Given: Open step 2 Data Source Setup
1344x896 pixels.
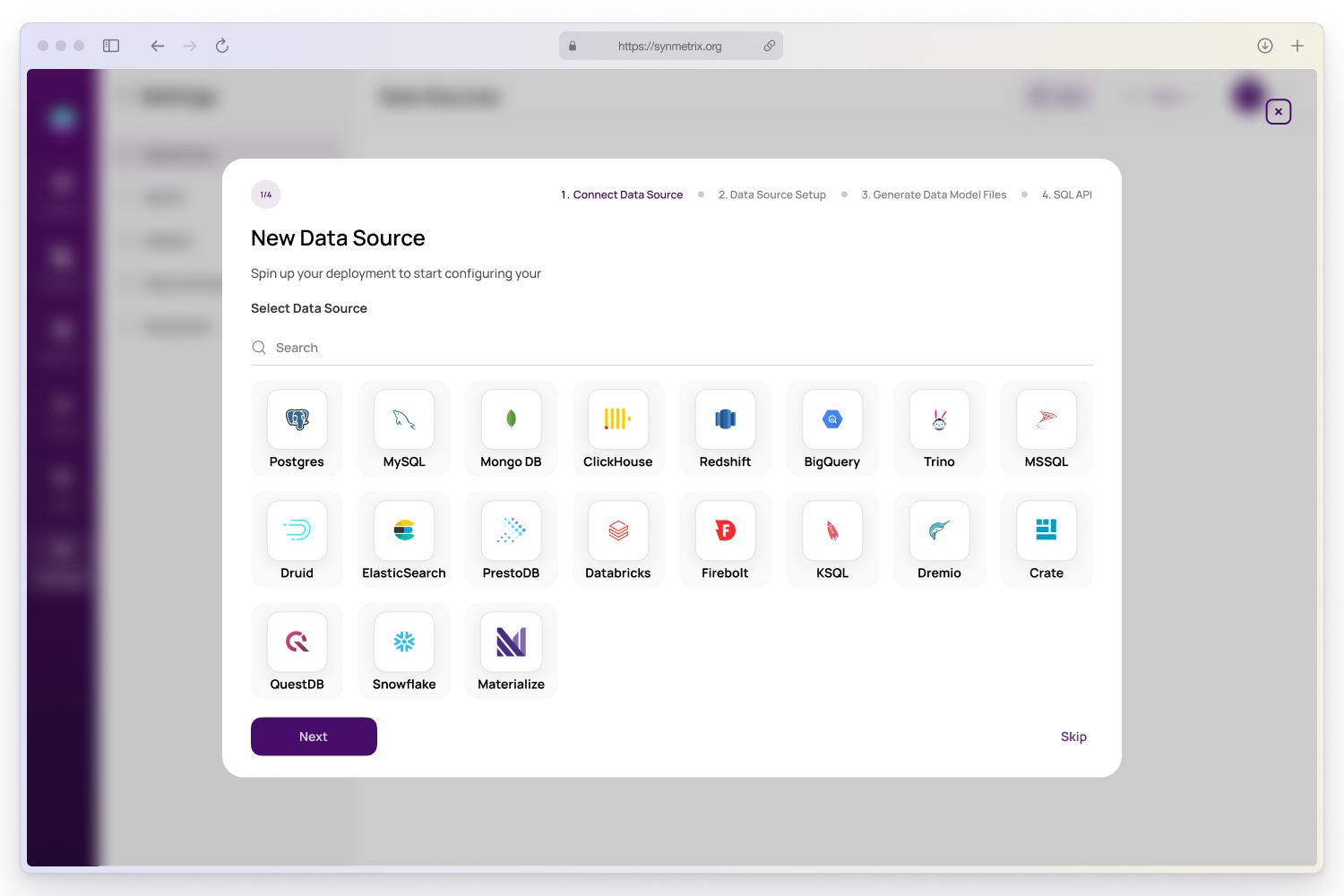Looking at the screenshot, I should click(x=772, y=194).
